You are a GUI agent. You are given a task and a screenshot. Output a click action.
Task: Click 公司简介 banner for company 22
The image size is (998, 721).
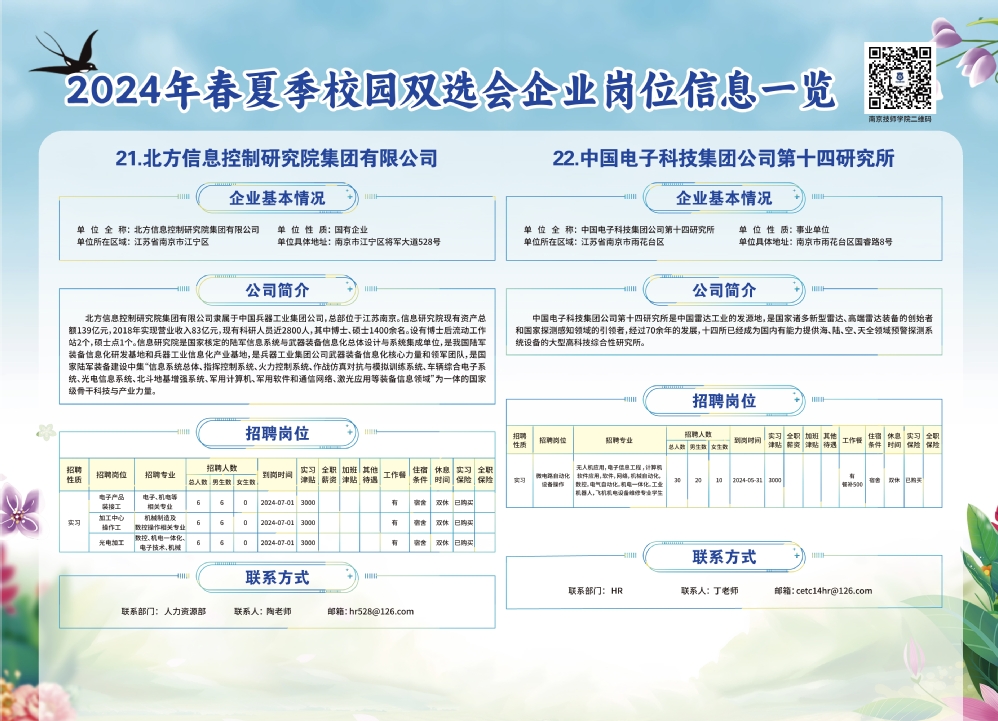click(x=724, y=291)
